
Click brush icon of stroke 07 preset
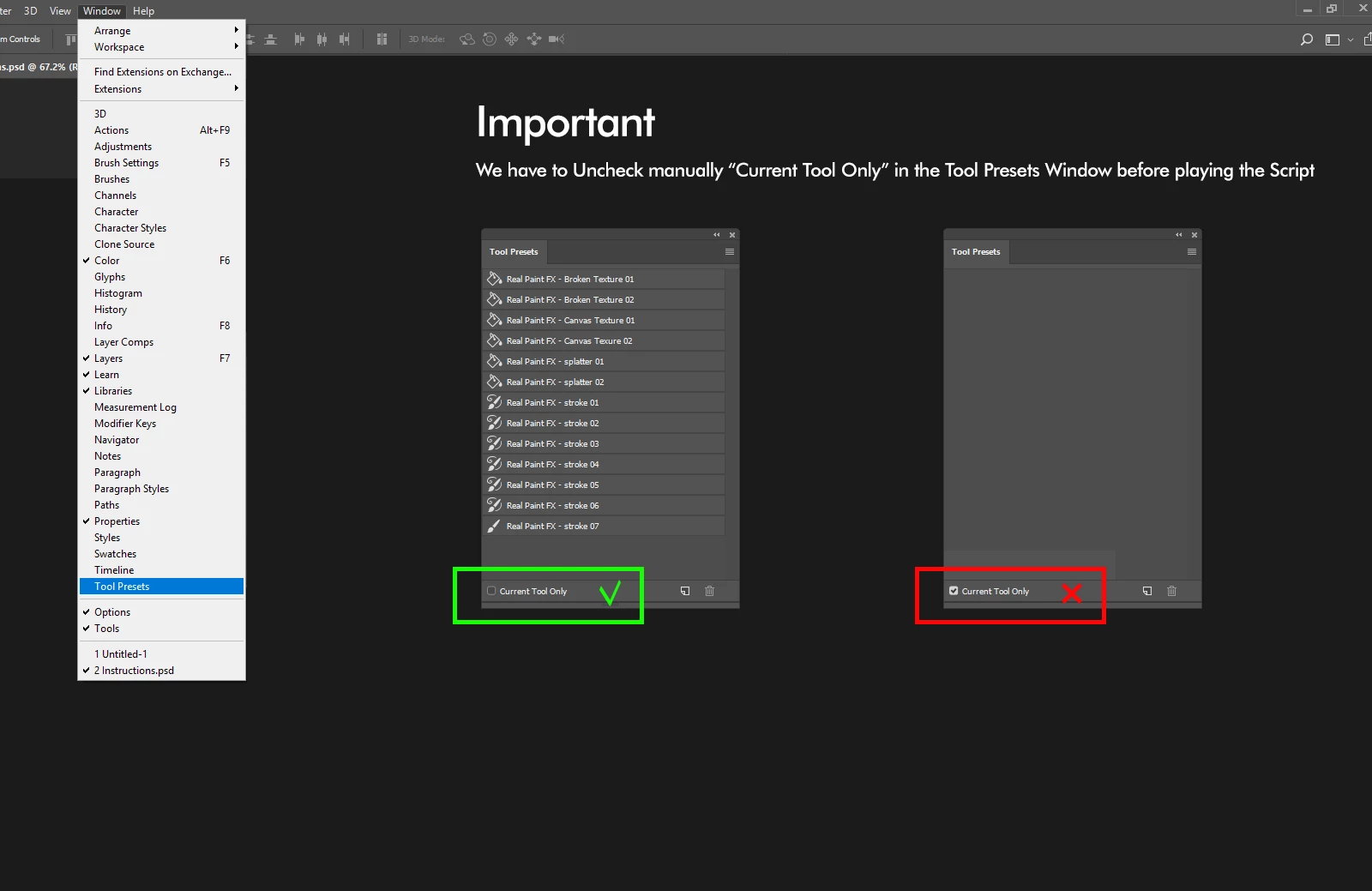pyautogui.click(x=494, y=526)
